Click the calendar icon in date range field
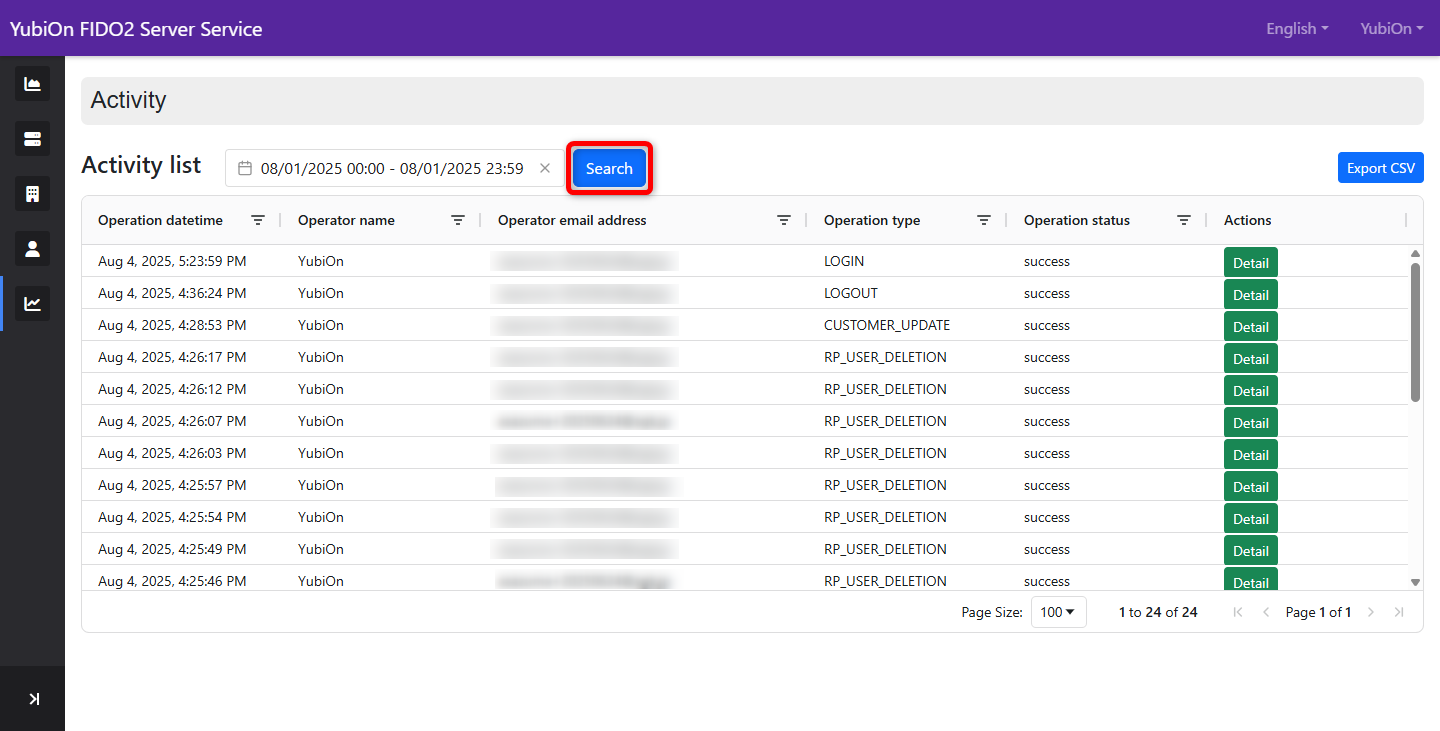This screenshot has height=731, width=1440. coord(244,169)
